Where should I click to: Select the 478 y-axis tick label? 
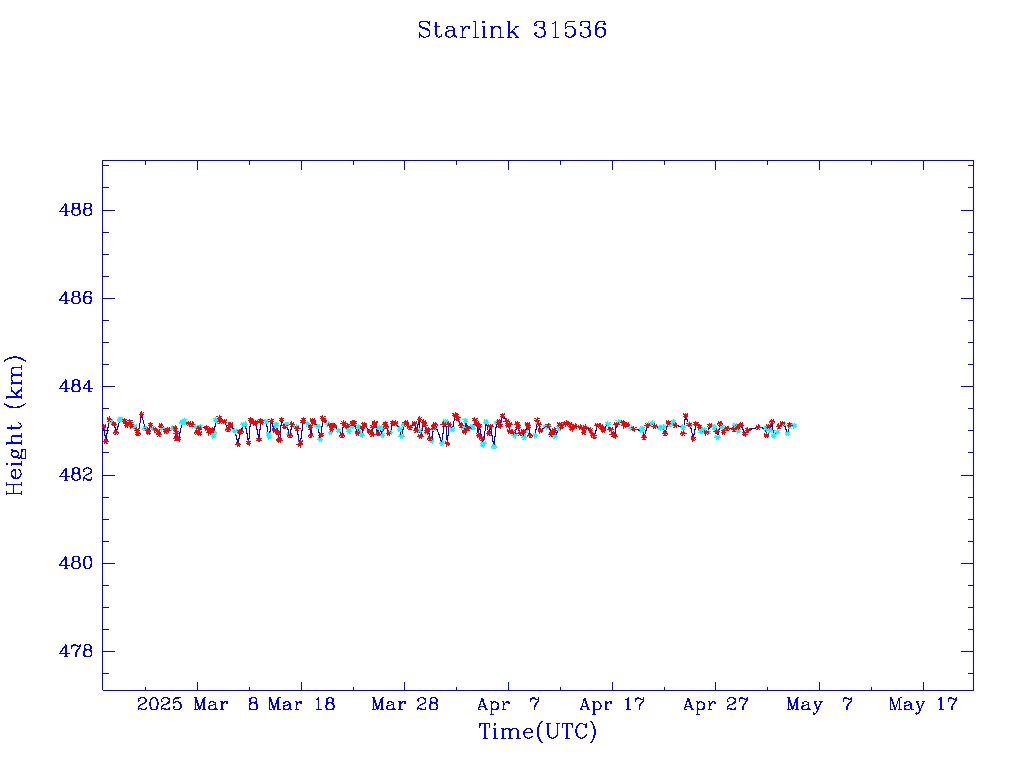(x=76, y=650)
